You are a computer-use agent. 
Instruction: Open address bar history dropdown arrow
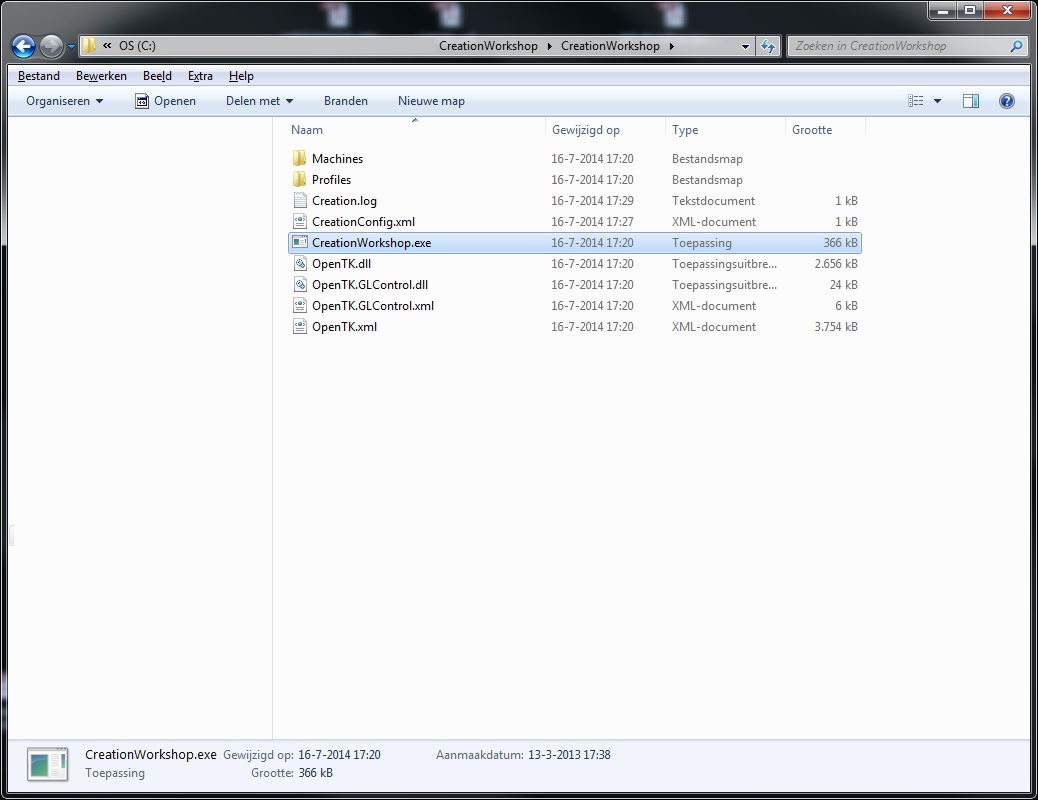745,46
